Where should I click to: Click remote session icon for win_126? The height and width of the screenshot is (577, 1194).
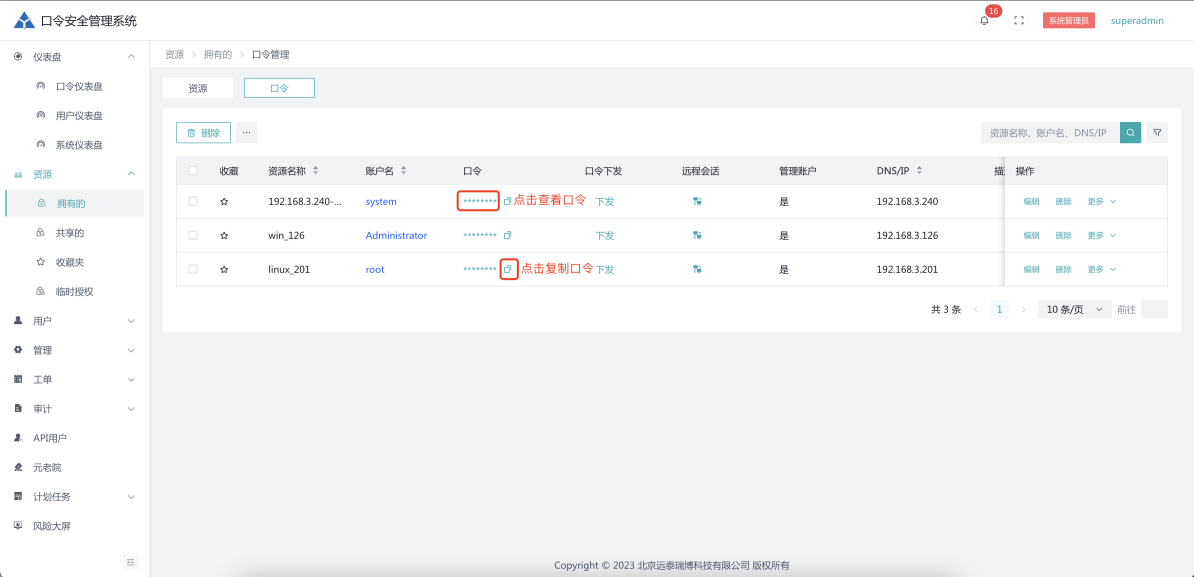click(x=697, y=235)
